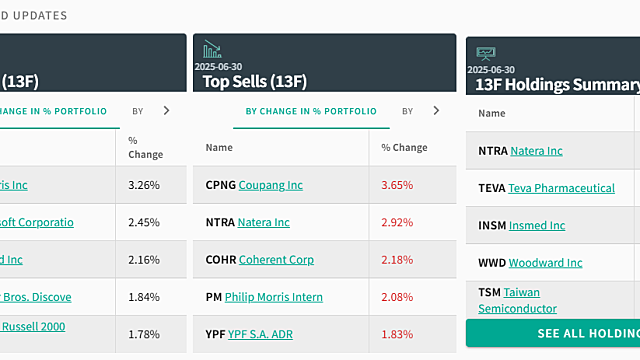The width and height of the screenshot is (640, 360).
Task: Switch to the 'BY' tab in Top Sells
Action: [x=407, y=111]
